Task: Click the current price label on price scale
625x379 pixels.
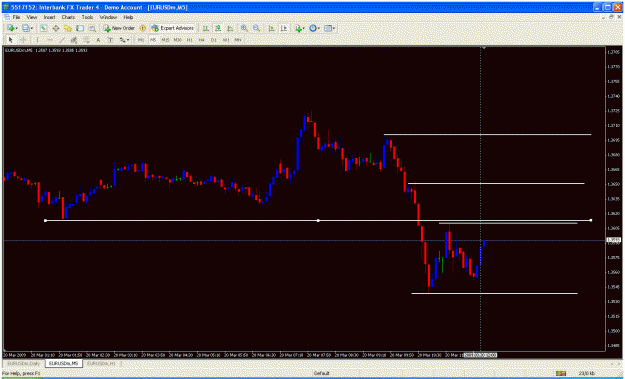Action: click(x=612, y=240)
